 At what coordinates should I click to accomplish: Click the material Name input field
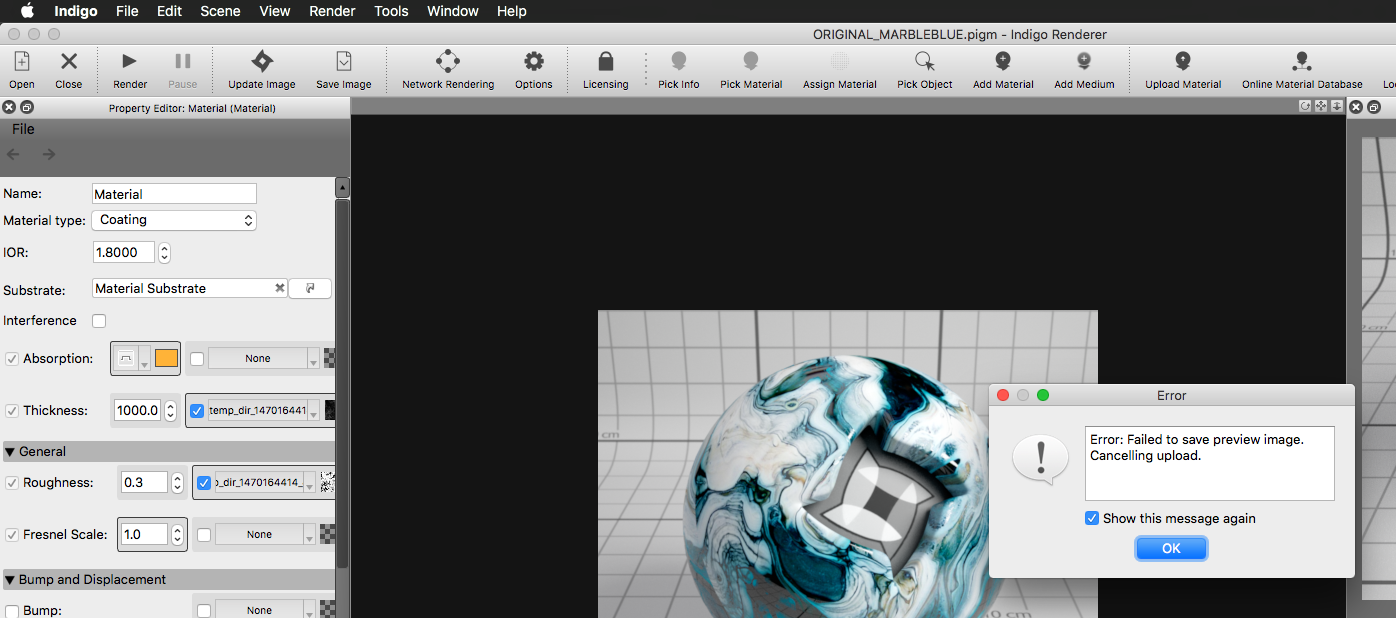(x=174, y=194)
